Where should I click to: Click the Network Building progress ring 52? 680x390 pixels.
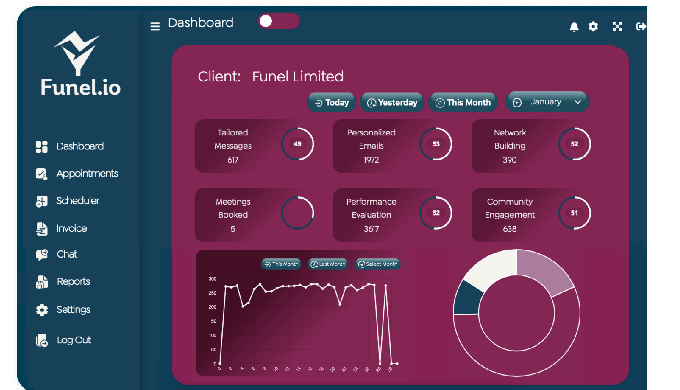(575, 144)
